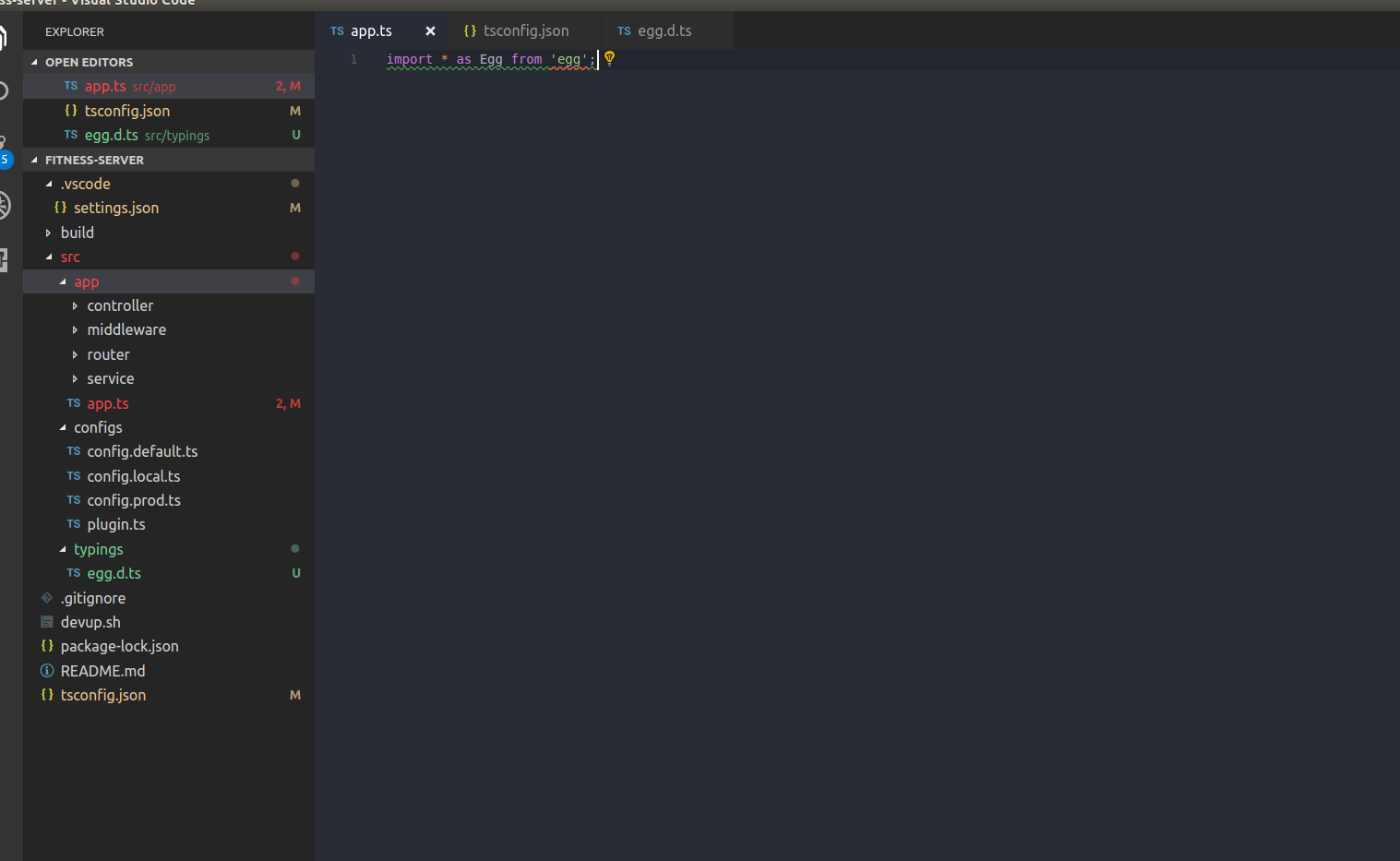Click the Debug icon in the activity bar
This screenshot has width=1400, height=861.
point(4,205)
